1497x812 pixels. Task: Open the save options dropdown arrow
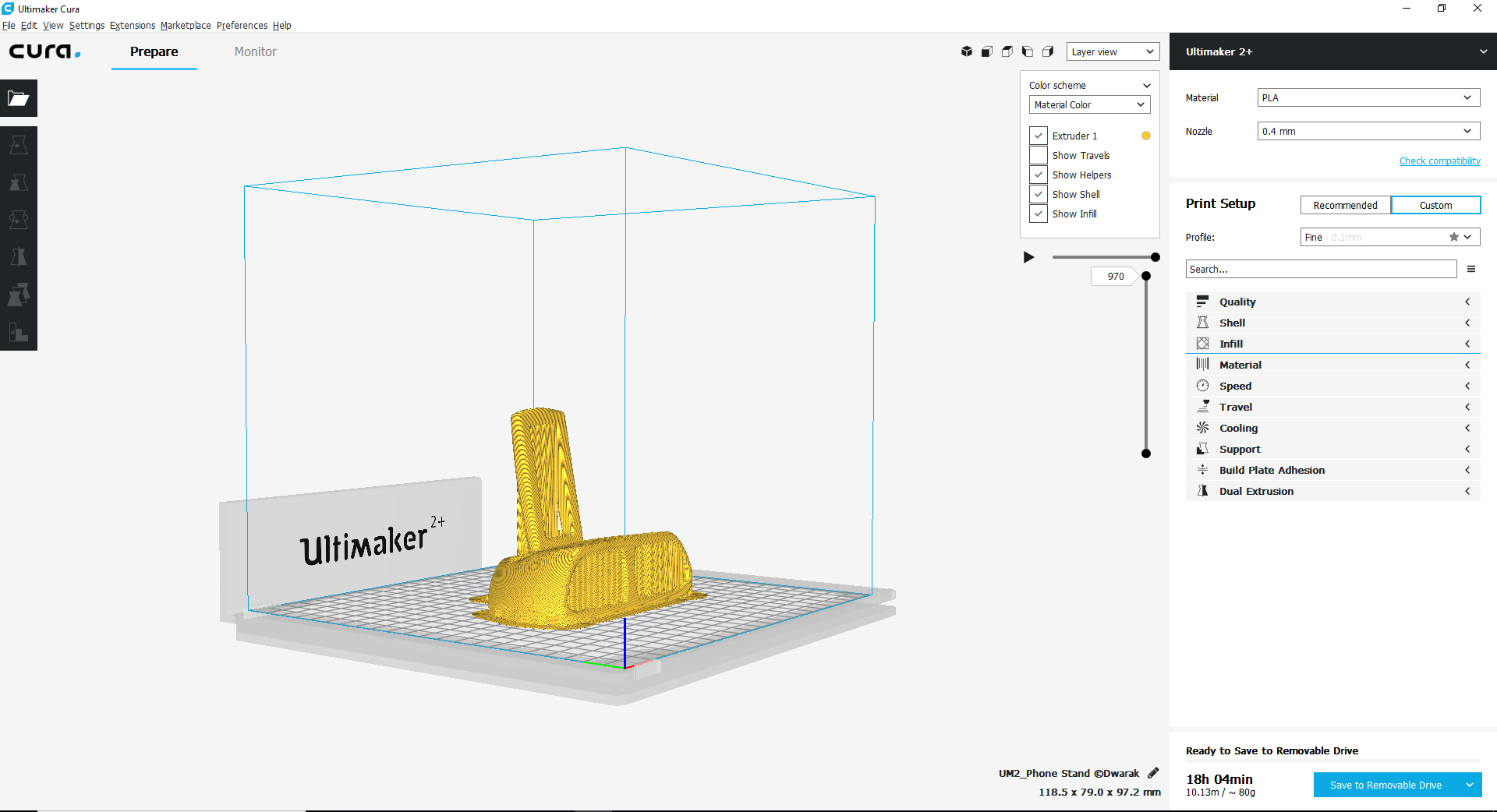(1470, 785)
